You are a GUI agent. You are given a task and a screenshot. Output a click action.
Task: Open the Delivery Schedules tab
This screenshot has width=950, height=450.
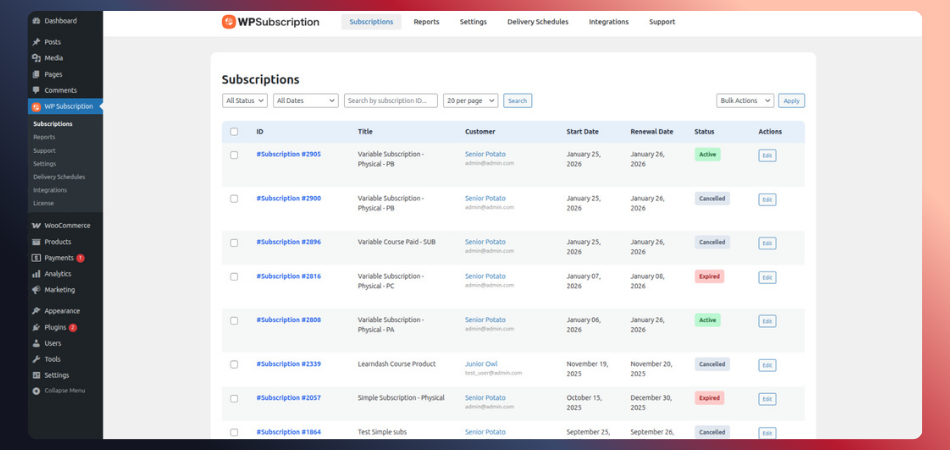click(537, 22)
